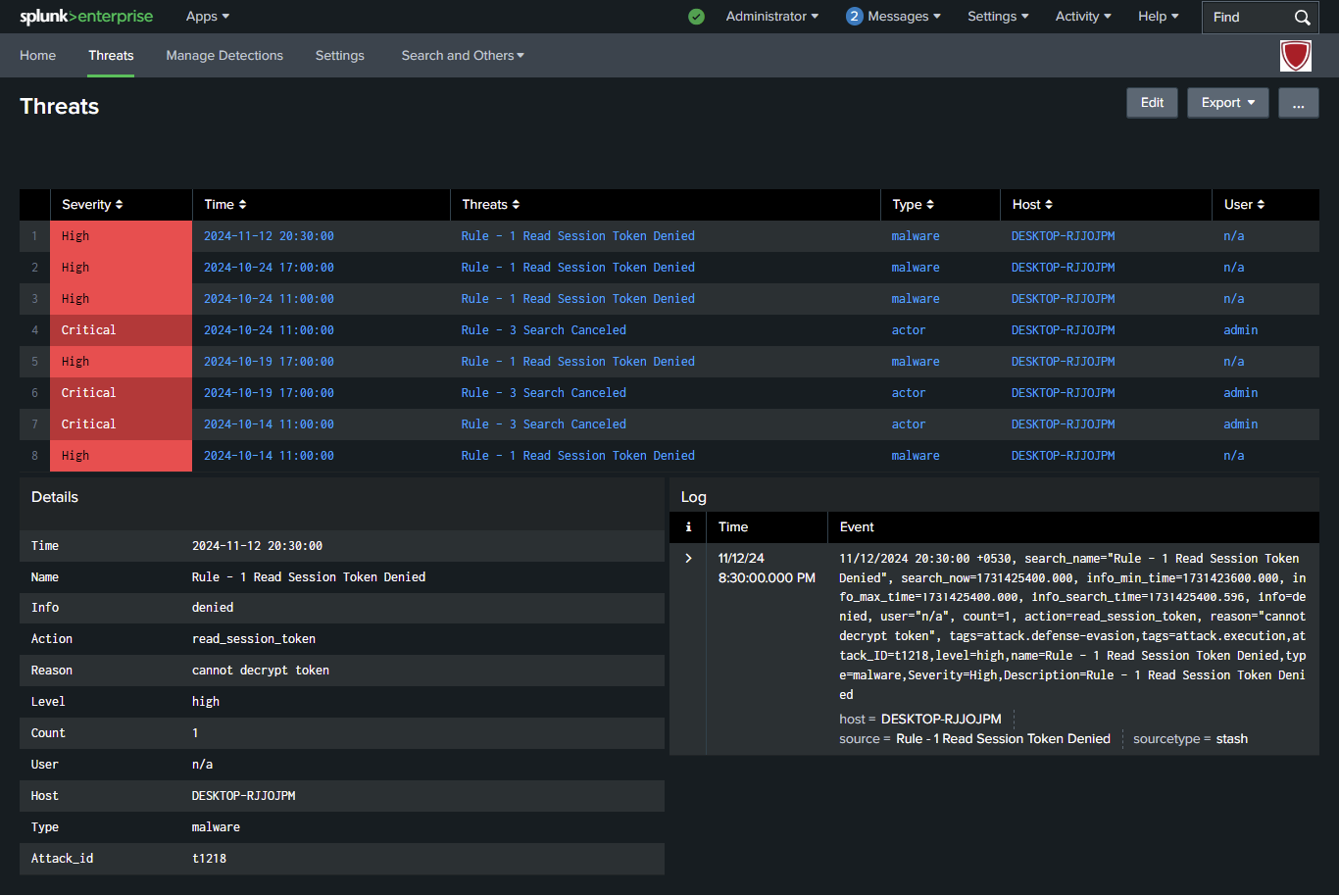
Task: Click the Critical severity cell in row 4
Action: pyautogui.click(x=121, y=330)
